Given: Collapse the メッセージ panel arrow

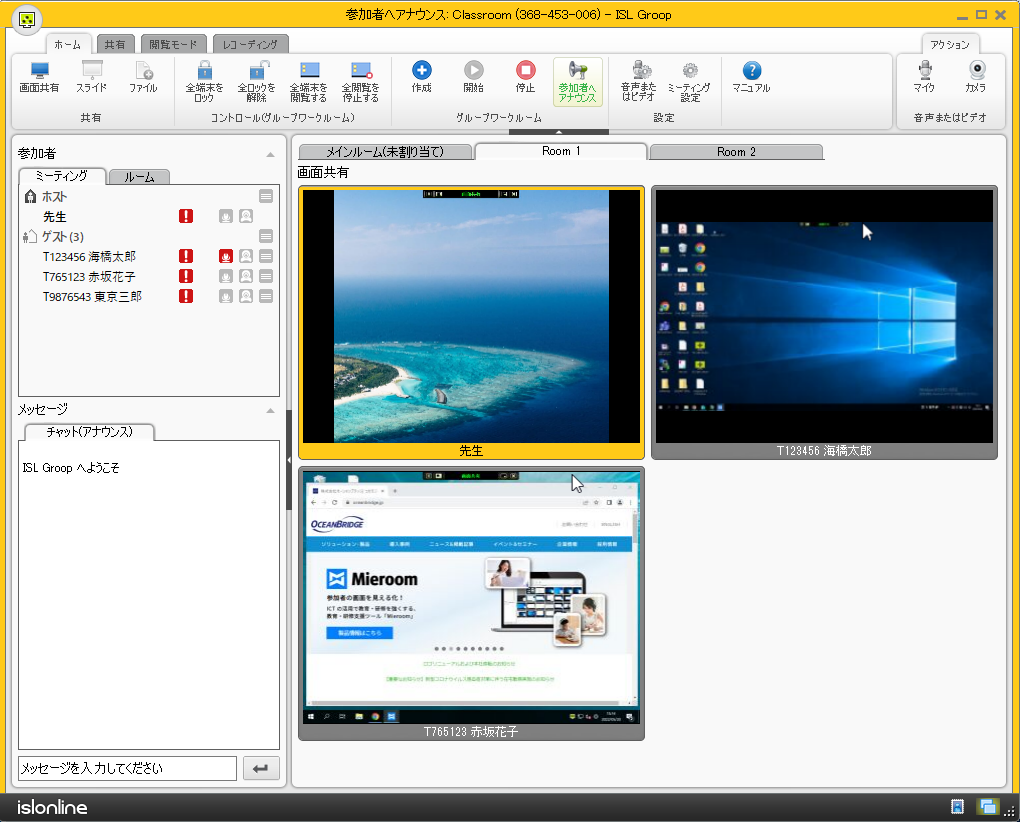Looking at the screenshot, I should coord(270,410).
